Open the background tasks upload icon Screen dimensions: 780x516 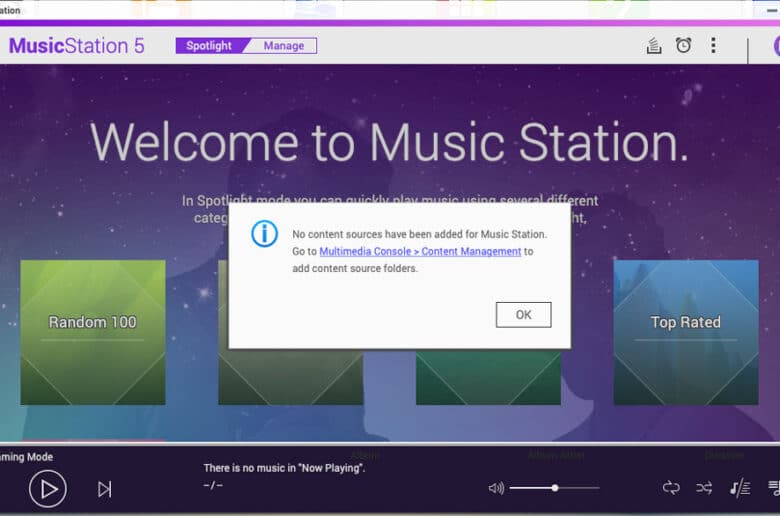pos(654,46)
